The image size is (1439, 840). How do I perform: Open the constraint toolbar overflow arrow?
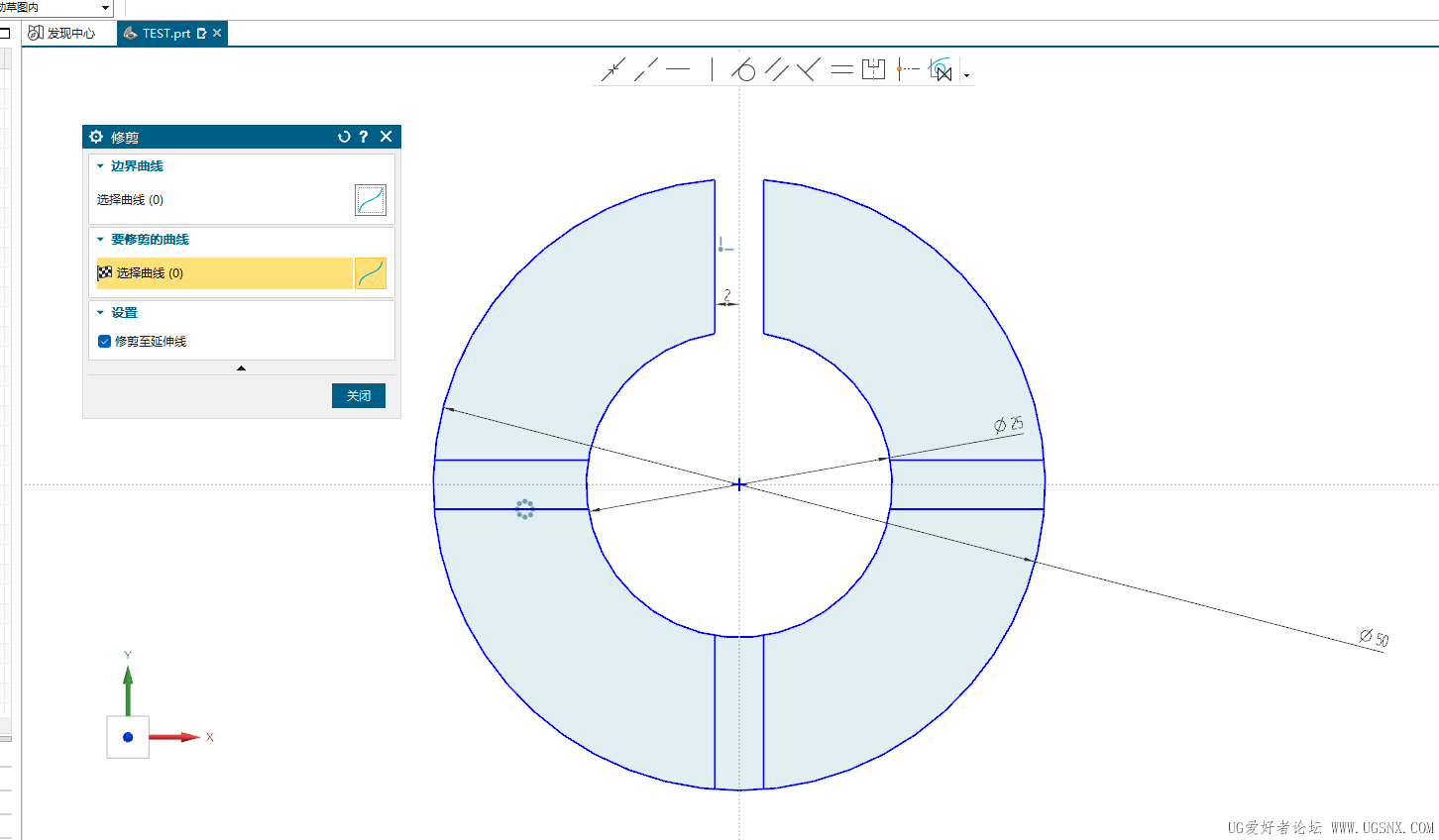point(966,74)
